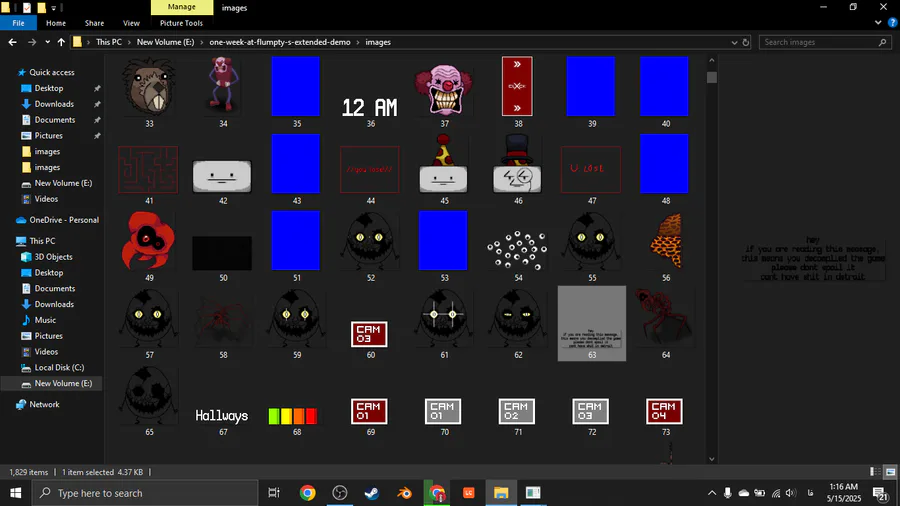The image size is (900, 506).
Task: Open Music folder in sidebar
Action: point(45,320)
